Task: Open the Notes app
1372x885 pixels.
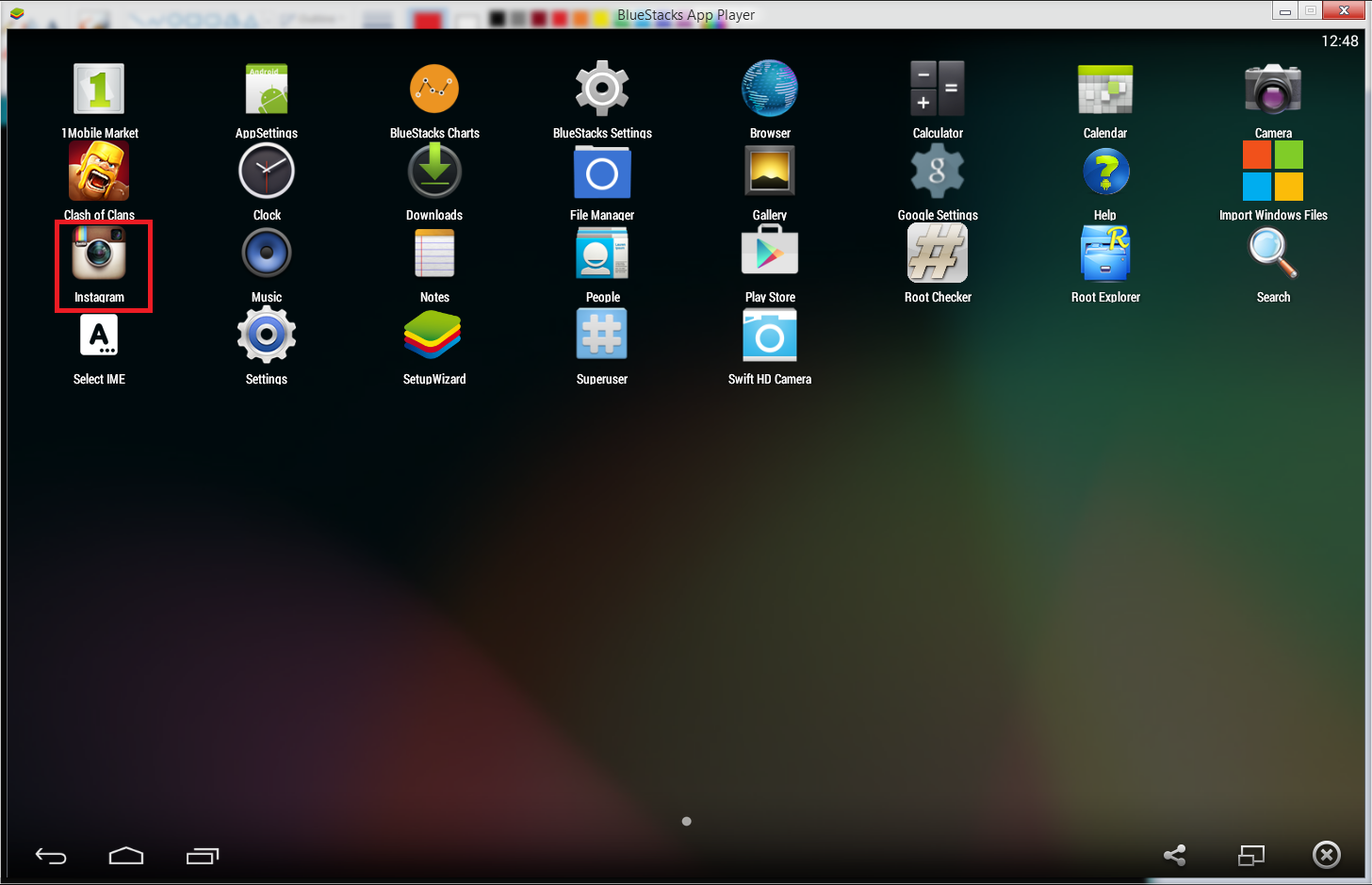Action: pos(434,254)
